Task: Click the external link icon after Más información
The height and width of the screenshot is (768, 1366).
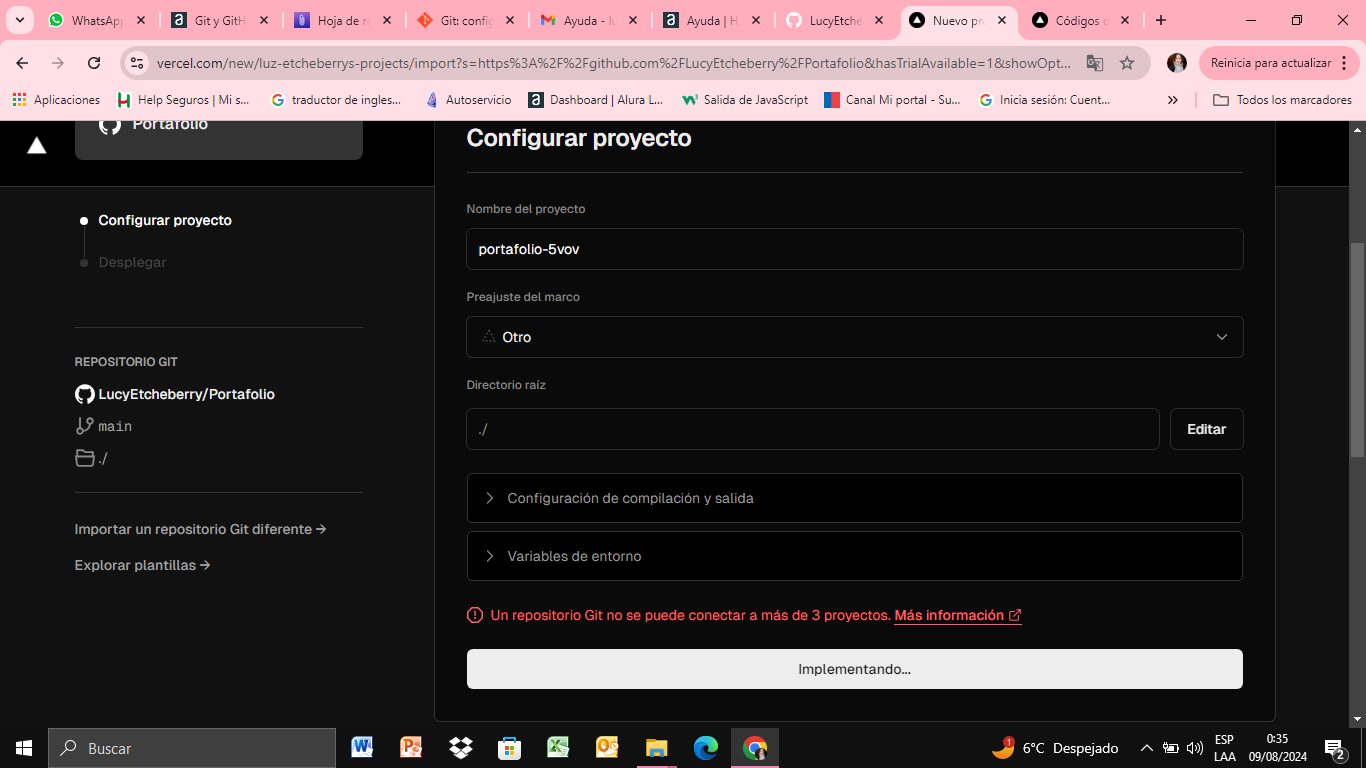Action: [1015, 616]
